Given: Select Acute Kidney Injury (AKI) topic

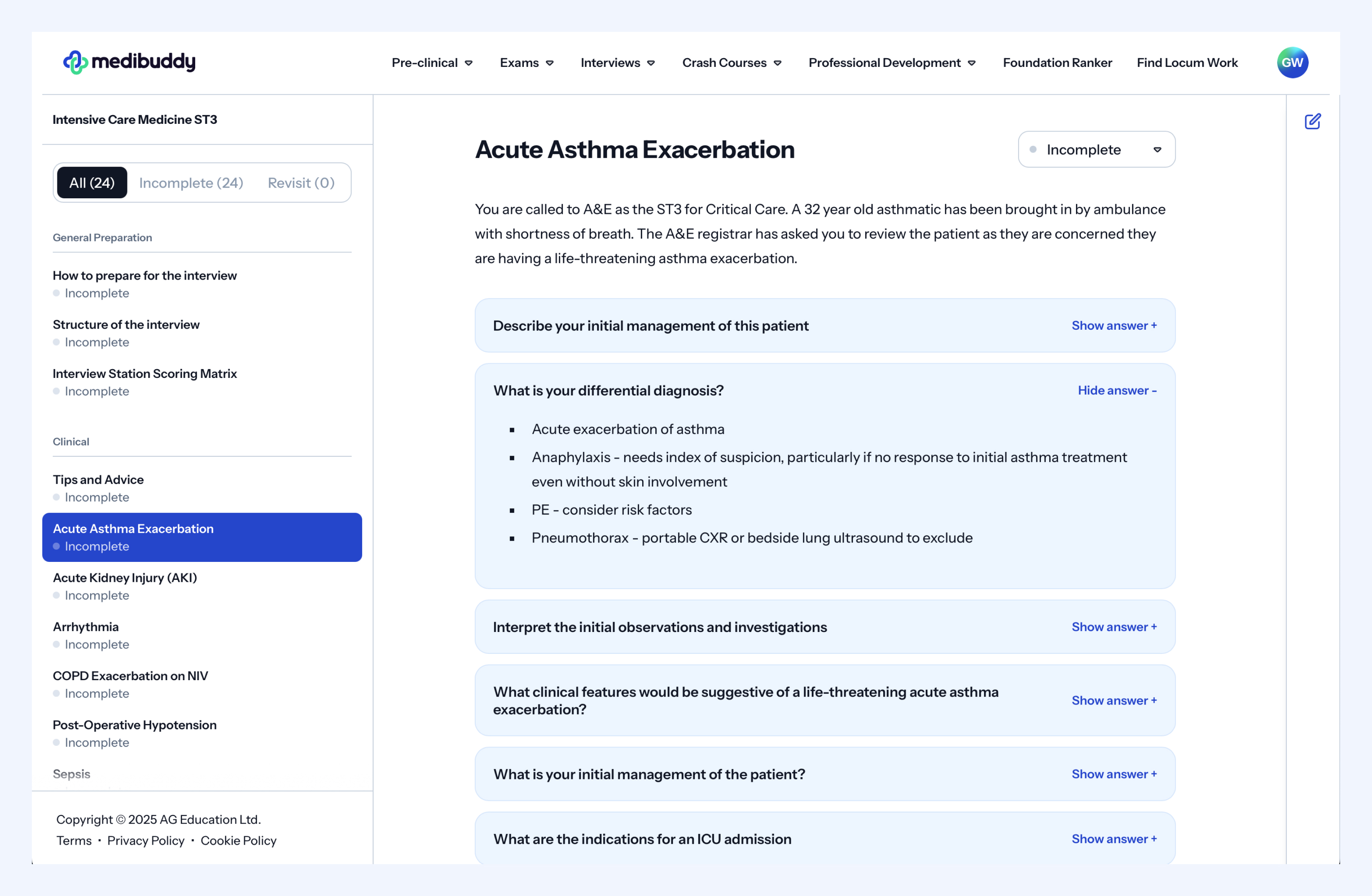Looking at the screenshot, I should [125, 578].
